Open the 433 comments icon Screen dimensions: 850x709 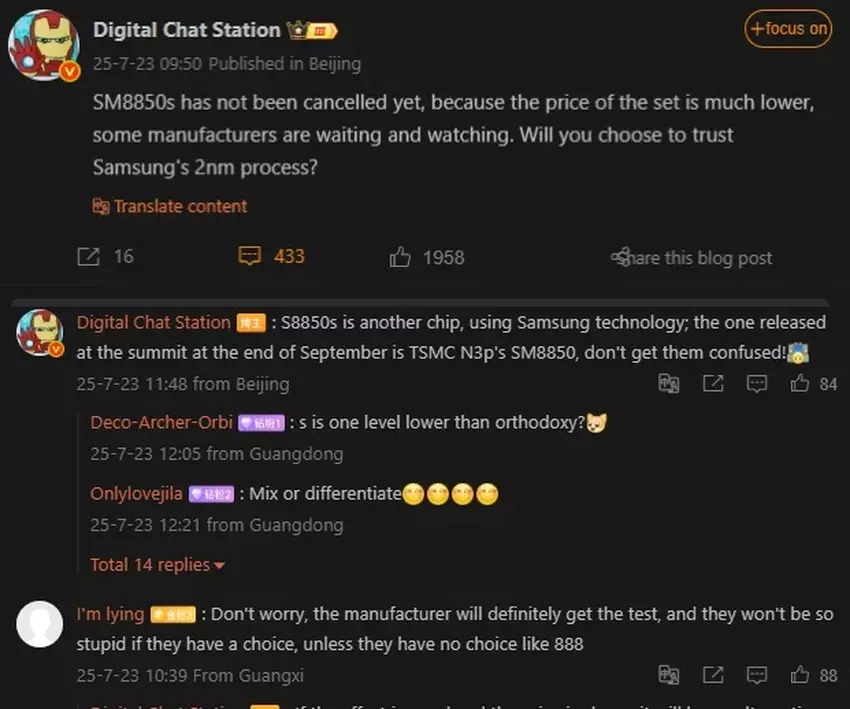(x=249, y=256)
